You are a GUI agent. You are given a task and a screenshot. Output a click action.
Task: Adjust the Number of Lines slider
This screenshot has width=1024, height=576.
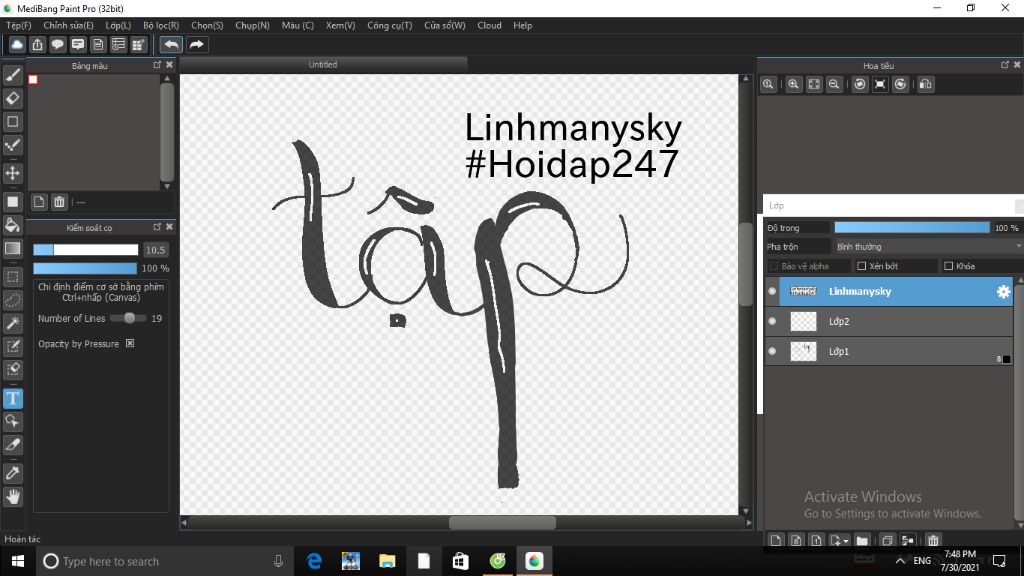(129, 318)
